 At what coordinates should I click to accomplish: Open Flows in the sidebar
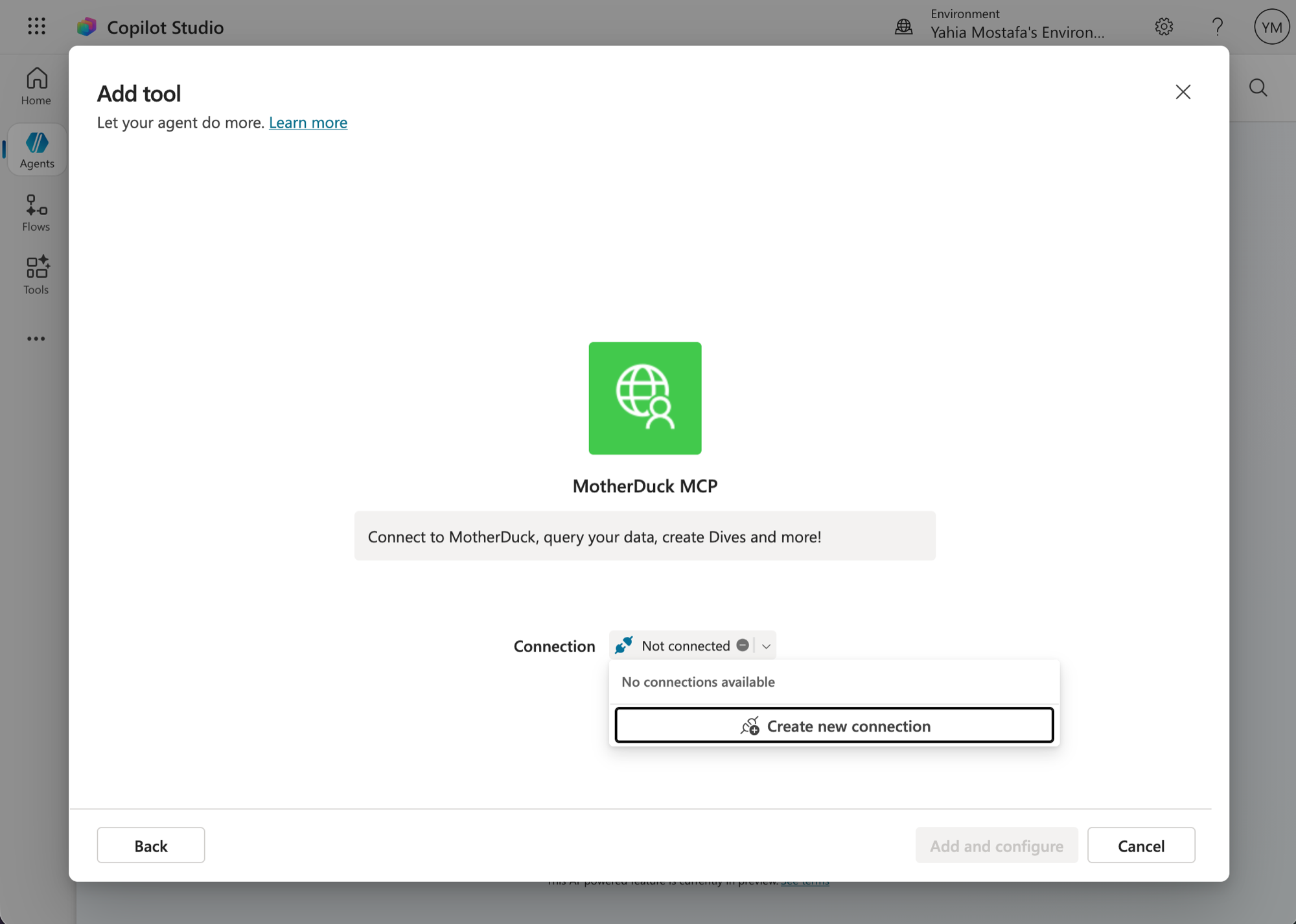point(36,213)
